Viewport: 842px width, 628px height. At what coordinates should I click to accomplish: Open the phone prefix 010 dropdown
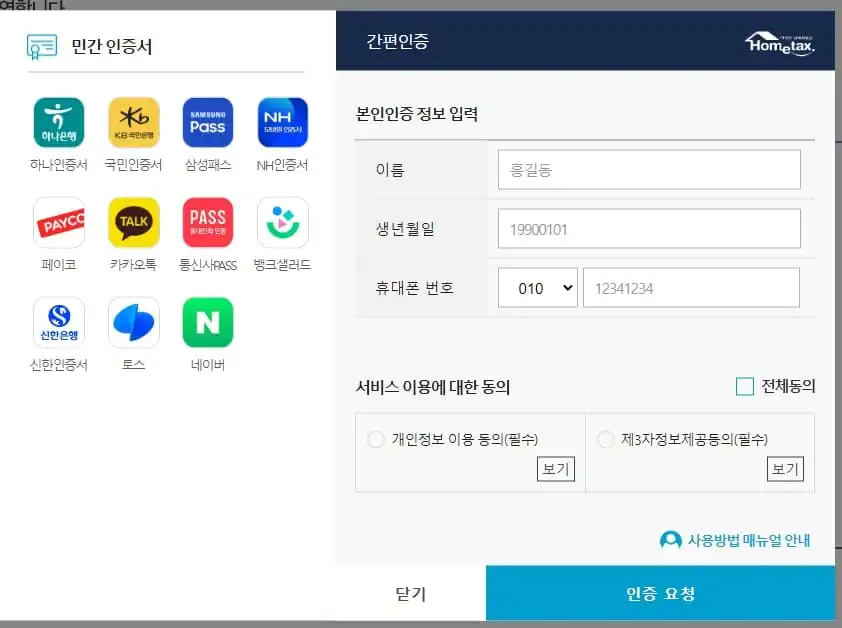(537, 288)
